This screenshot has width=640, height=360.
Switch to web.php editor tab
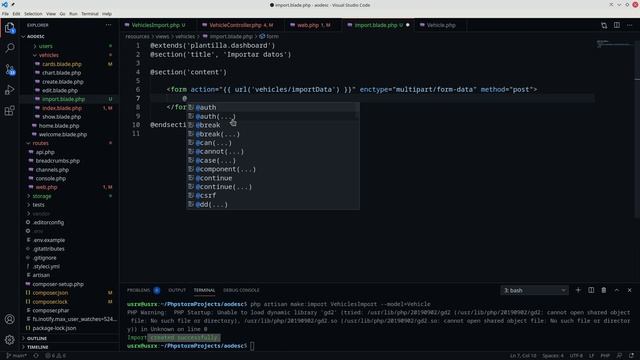pyautogui.click(x=313, y=25)
